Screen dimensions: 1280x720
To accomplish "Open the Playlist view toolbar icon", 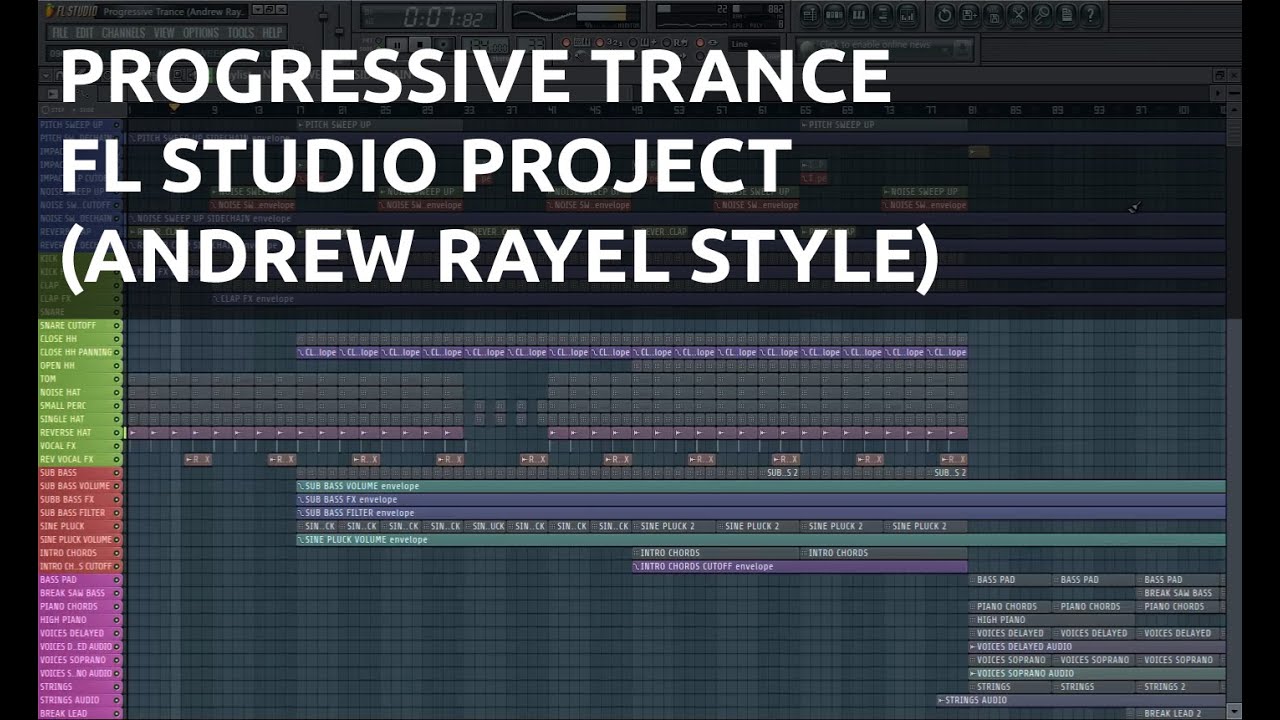I will 810,15.
